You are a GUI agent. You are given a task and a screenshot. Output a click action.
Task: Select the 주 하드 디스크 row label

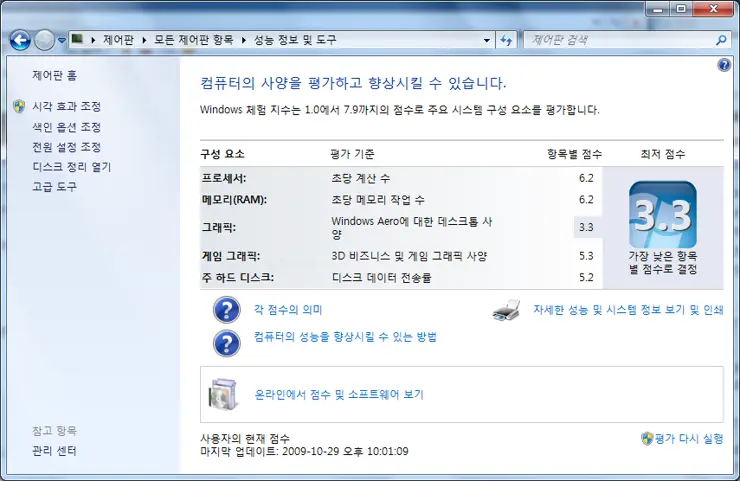point(238,278)
